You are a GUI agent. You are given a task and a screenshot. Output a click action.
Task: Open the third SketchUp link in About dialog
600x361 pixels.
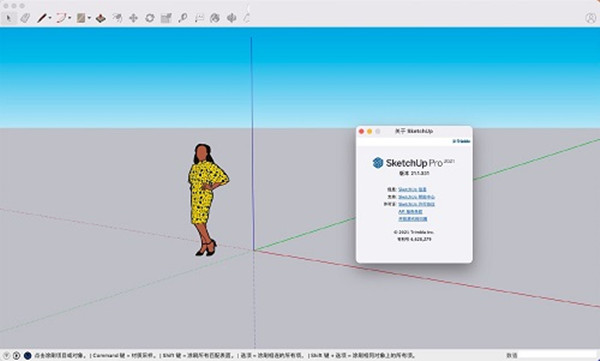coord(416,204)
